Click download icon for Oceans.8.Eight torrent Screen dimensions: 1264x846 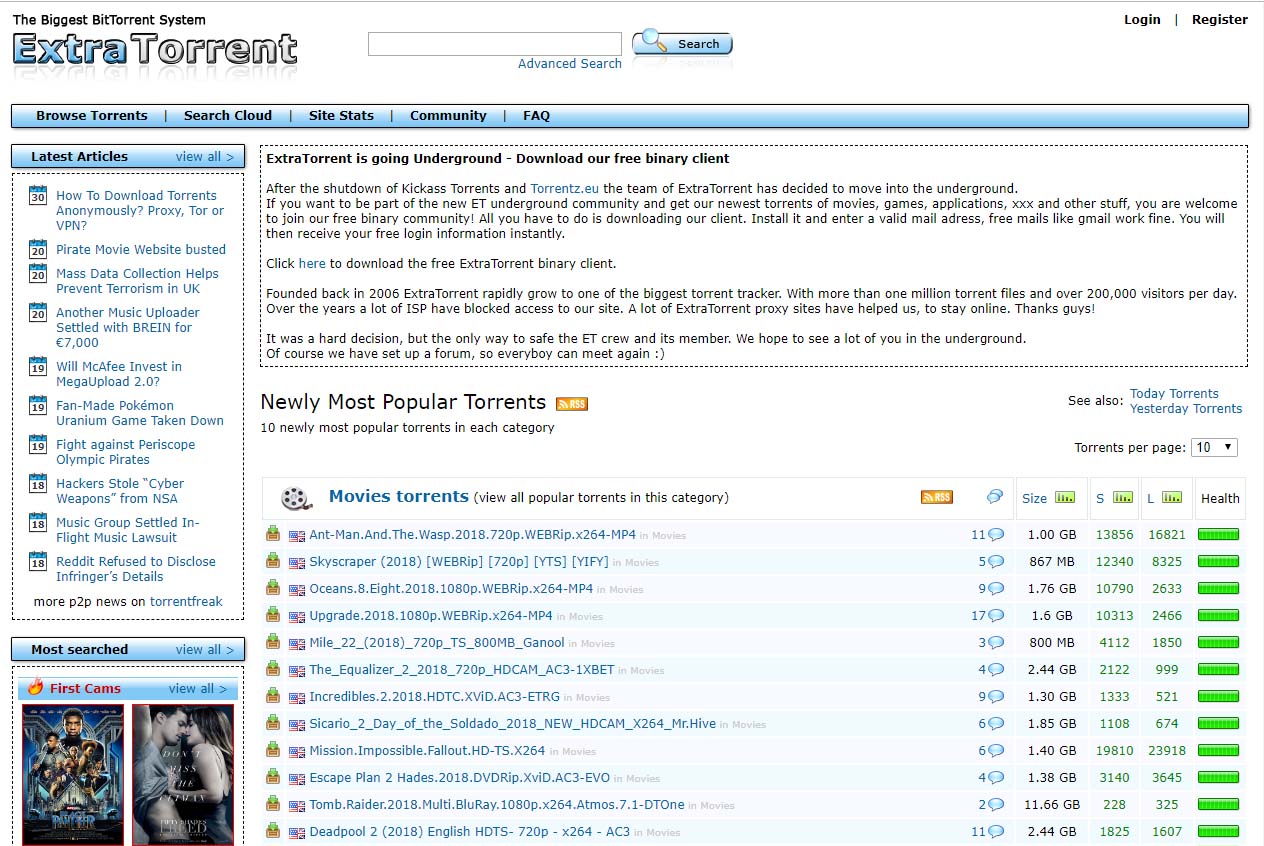[x=273, y=588]
